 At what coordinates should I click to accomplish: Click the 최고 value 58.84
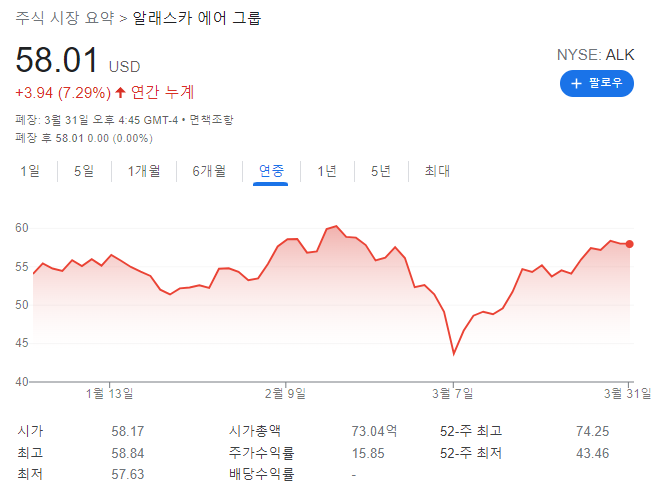[128, 453]
